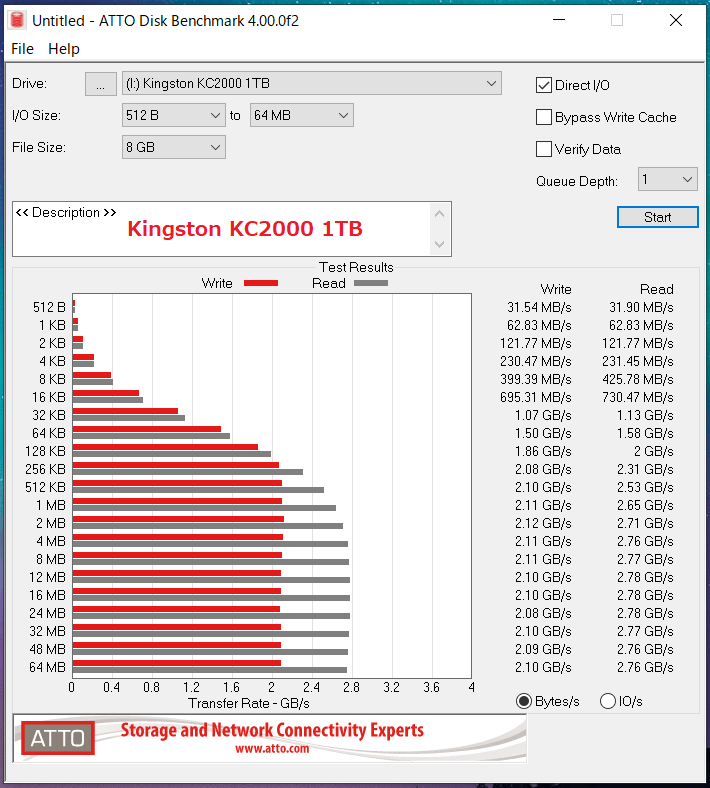Click the 512 B write result 31.54 MB/s

click(x=539, y=307)
